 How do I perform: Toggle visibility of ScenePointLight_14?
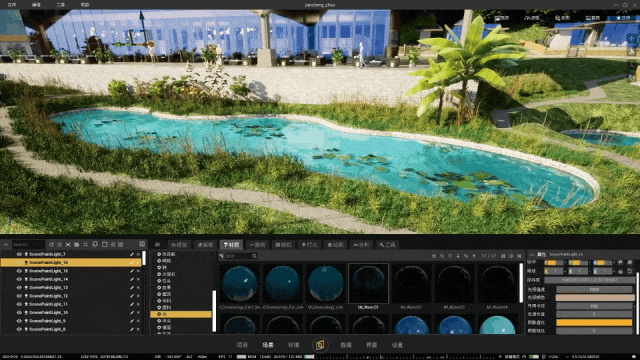pyautogui.click(x=19, y=279)
